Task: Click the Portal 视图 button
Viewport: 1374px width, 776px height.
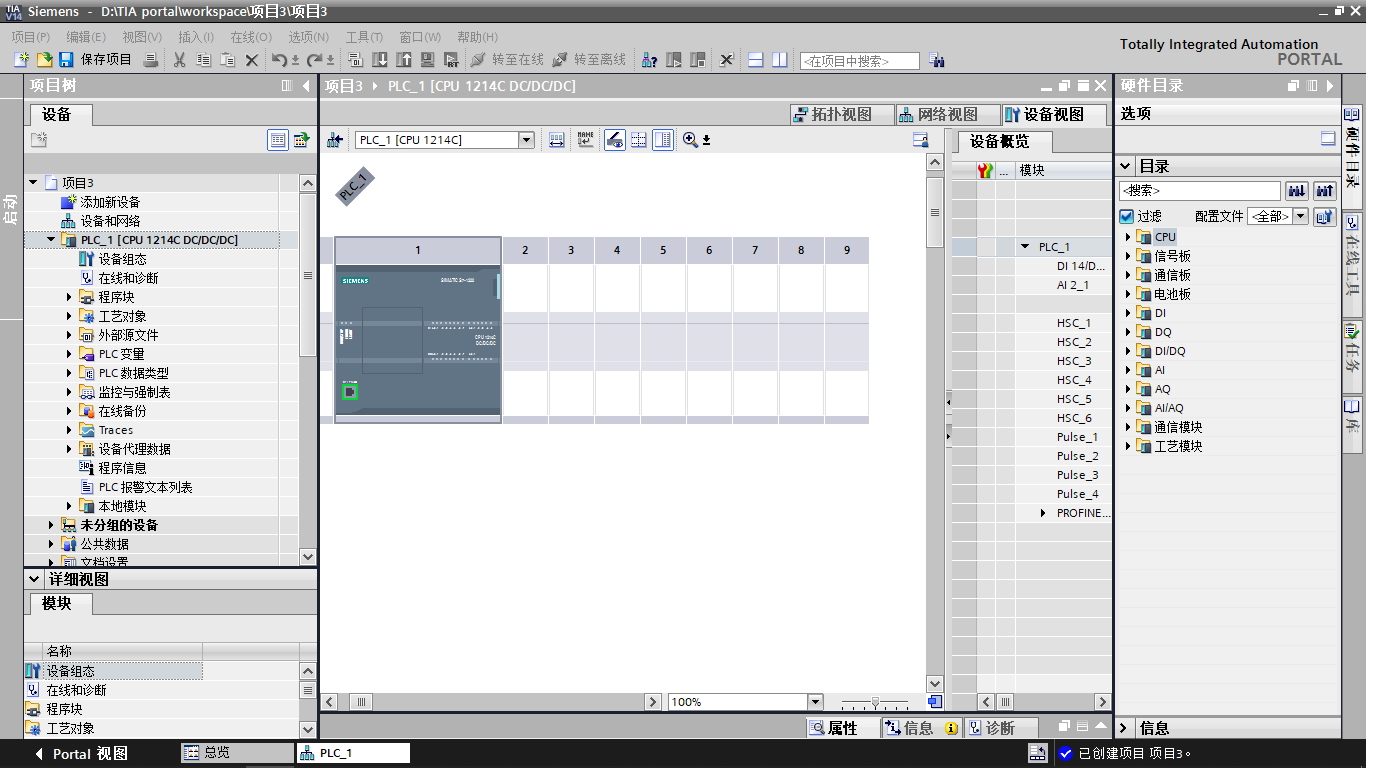Action: [x=81, y=753]
